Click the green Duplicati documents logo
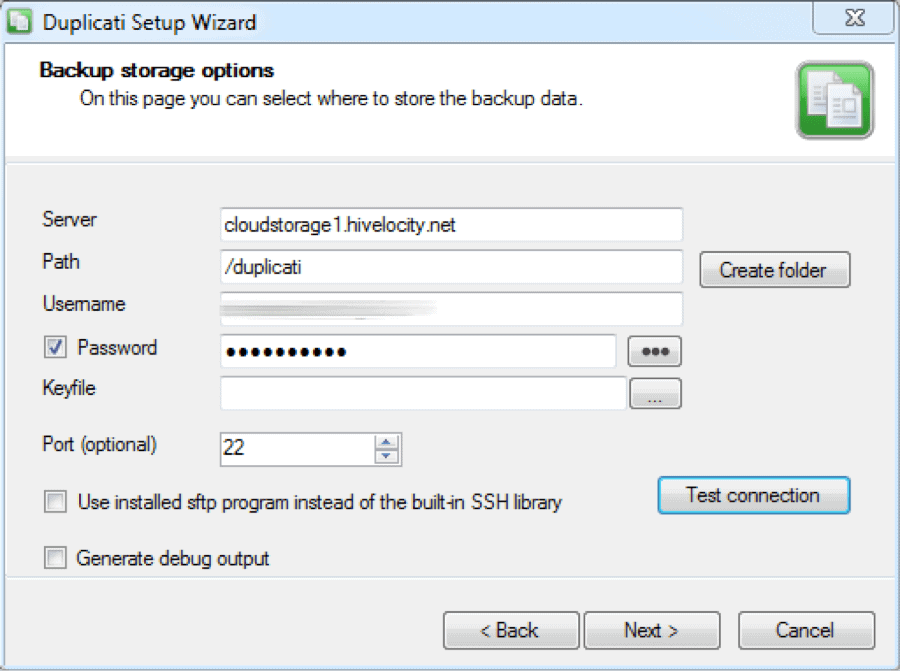The image size is (900, 671). coord(835,100)
